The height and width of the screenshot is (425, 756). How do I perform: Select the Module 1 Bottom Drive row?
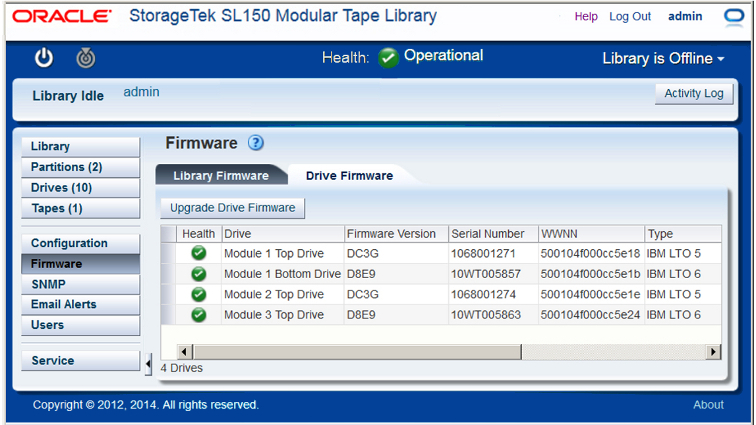441,274
